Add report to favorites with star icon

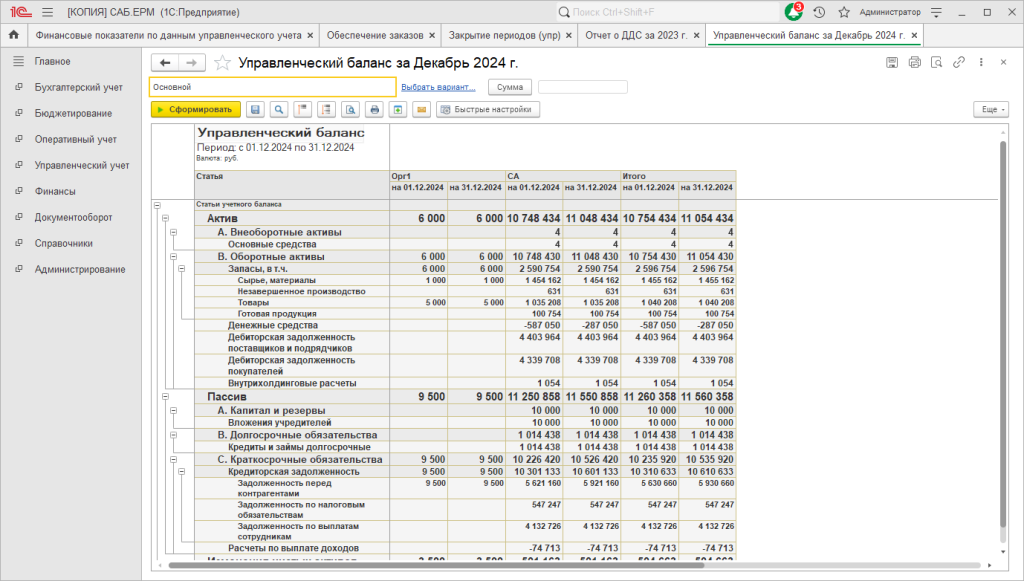pyautogui.click(x=223, y=63)
